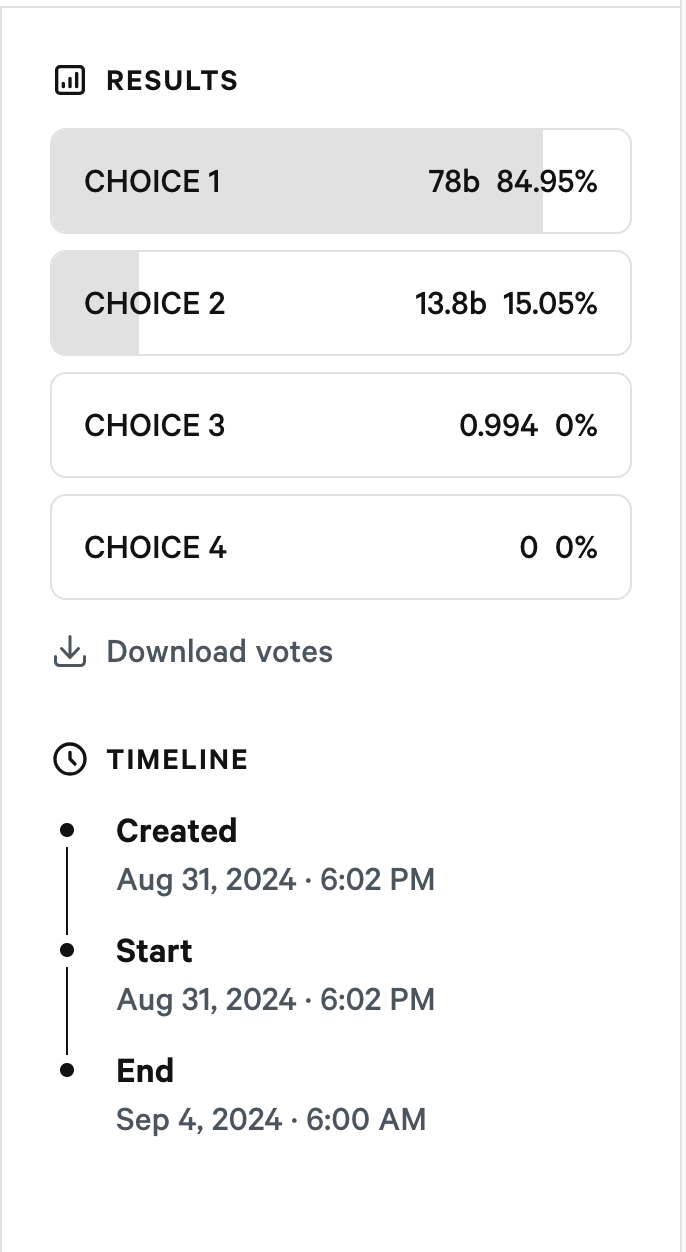This screenshot has height=1252, width=686.
Task: Click the download arrow icon
Action: point(69,652)
